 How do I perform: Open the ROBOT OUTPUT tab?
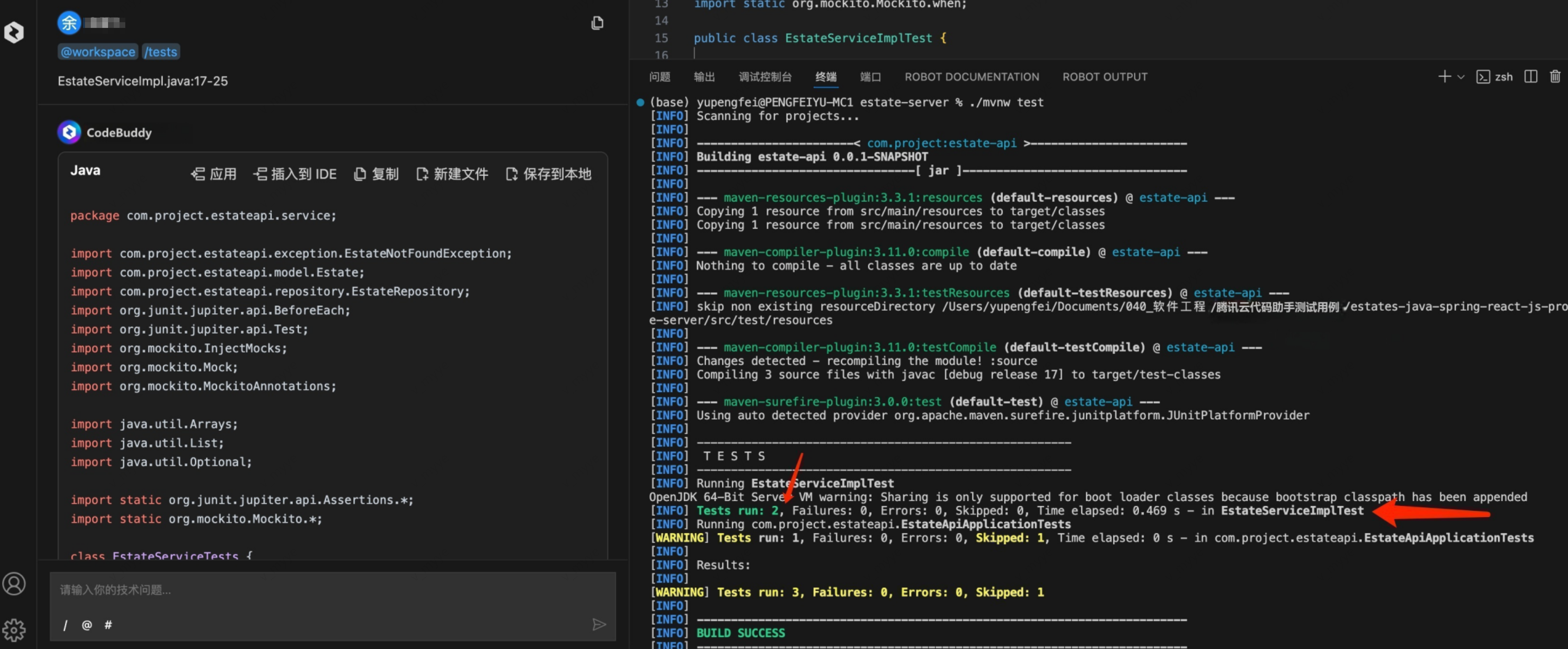click(x=1104, y=77)
